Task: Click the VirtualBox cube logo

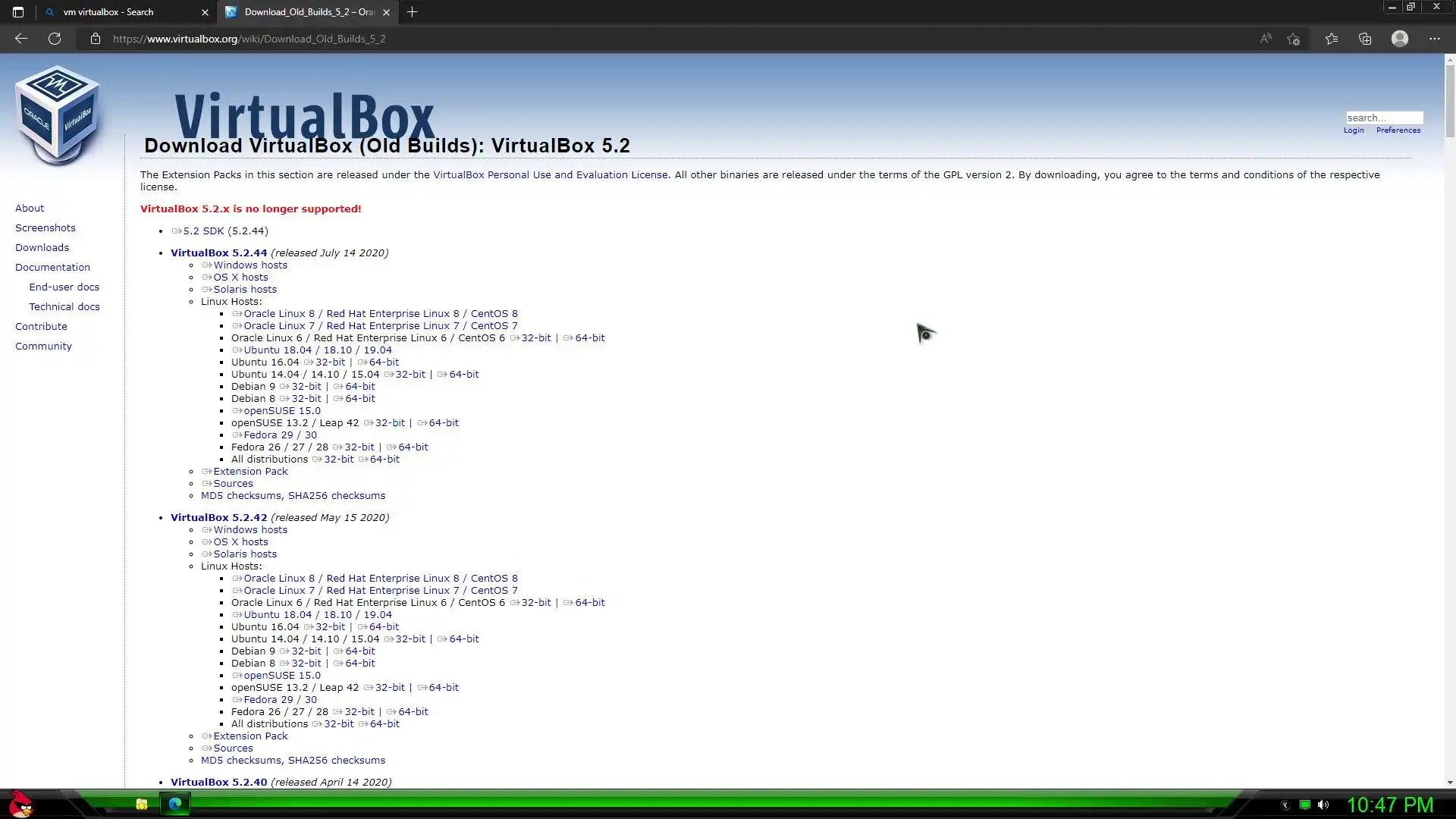Action: [x=58, y=114]
